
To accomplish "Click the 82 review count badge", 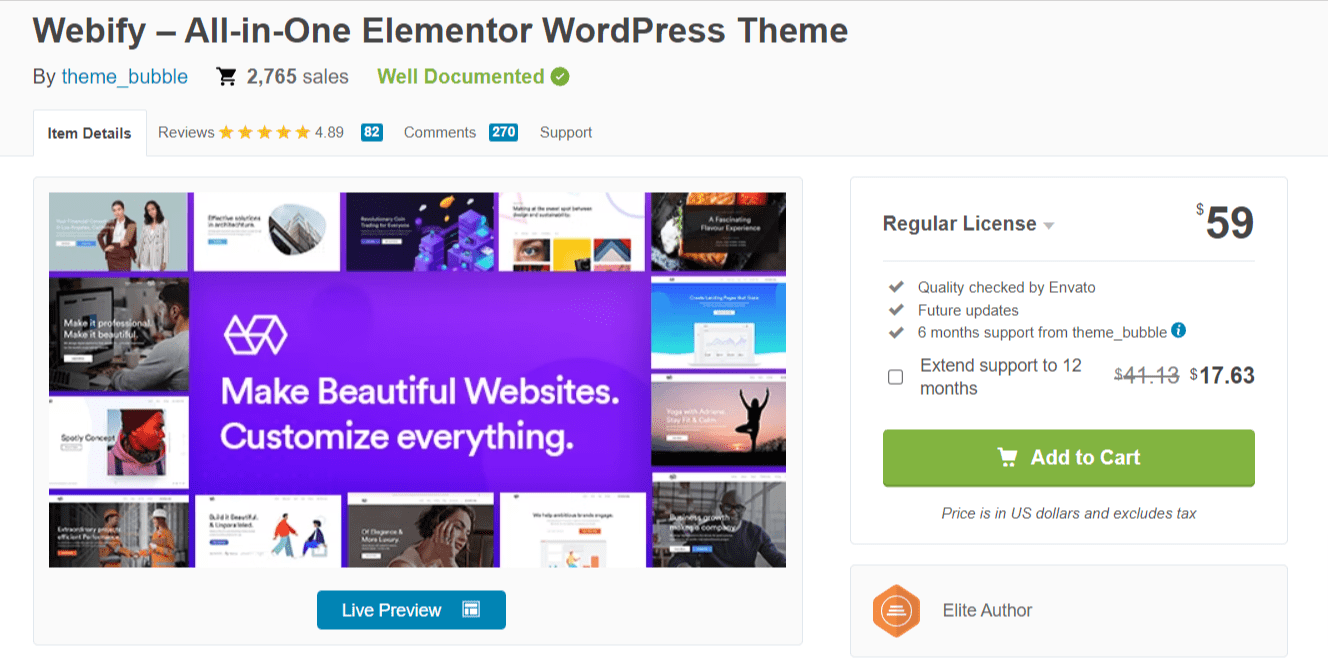I will (x=371, y=131).
